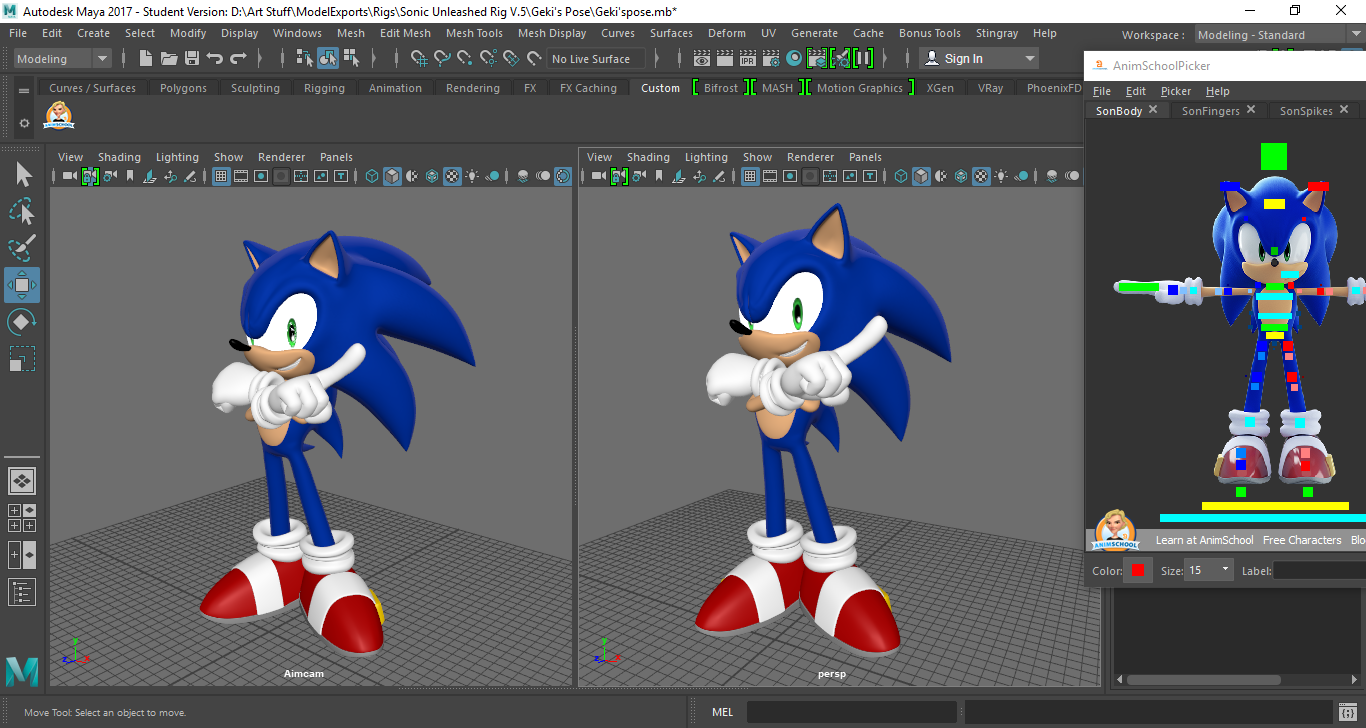The height and width of the screenshot is (728, 1366).
Task: Activate the Scale tool
Action: tap(23, 359)
